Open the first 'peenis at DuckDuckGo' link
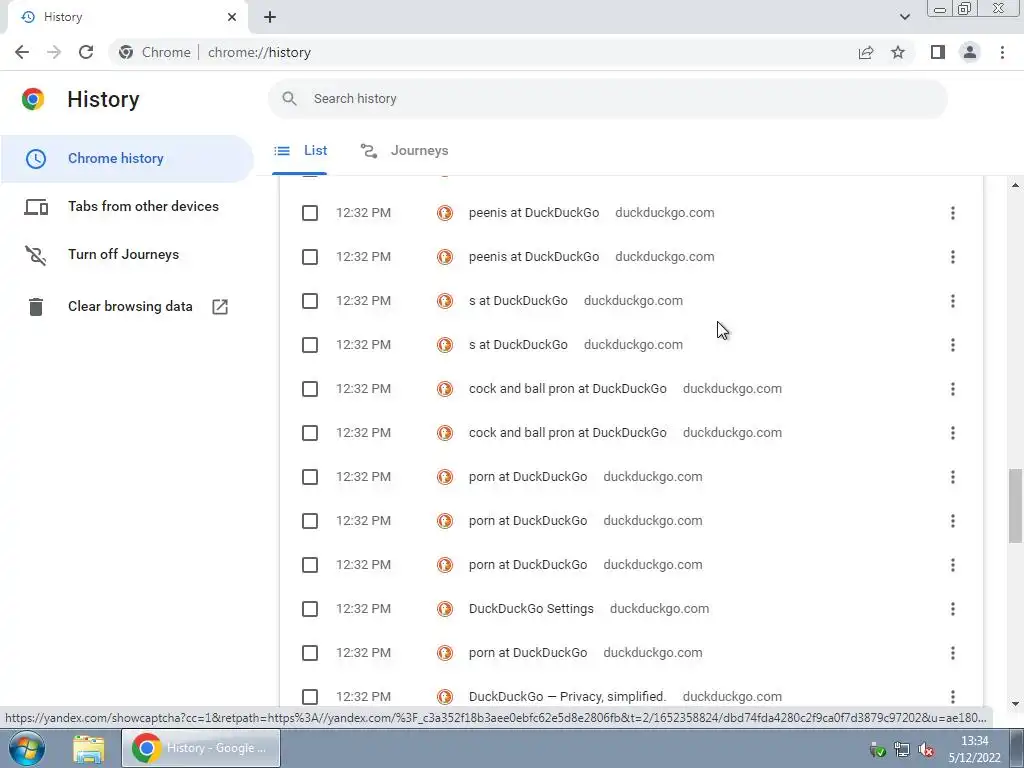Image resolution: width=1024 pixels, height=768 pixels. [534, 213]
